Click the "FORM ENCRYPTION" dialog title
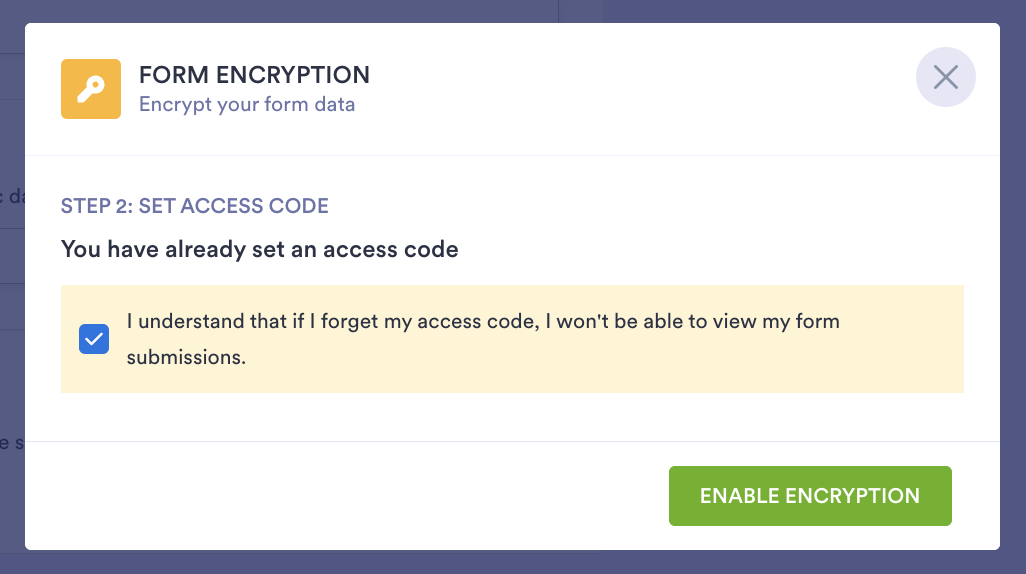 (254, 75)
